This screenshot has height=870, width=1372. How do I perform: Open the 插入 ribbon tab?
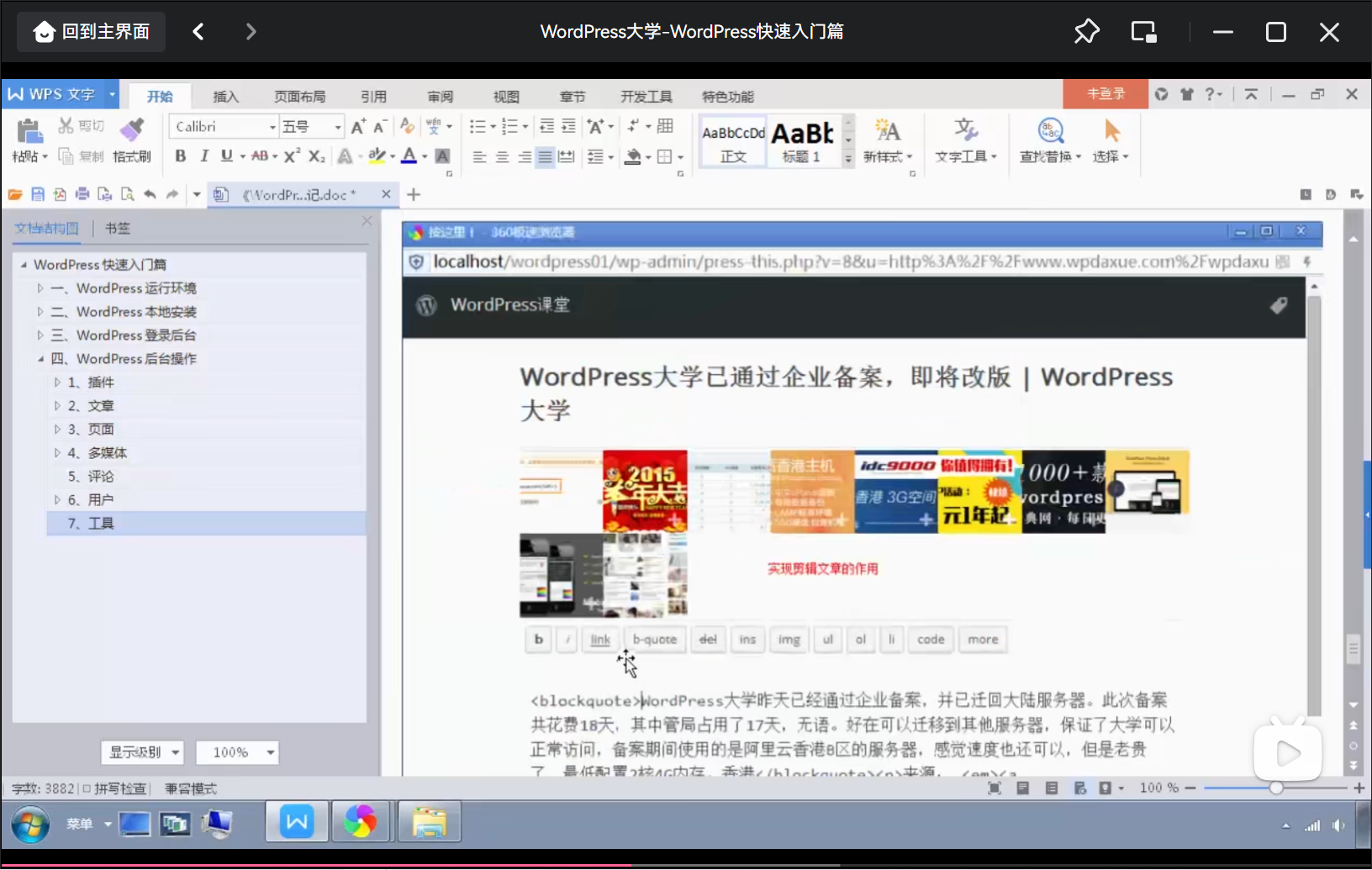[225, 96]
